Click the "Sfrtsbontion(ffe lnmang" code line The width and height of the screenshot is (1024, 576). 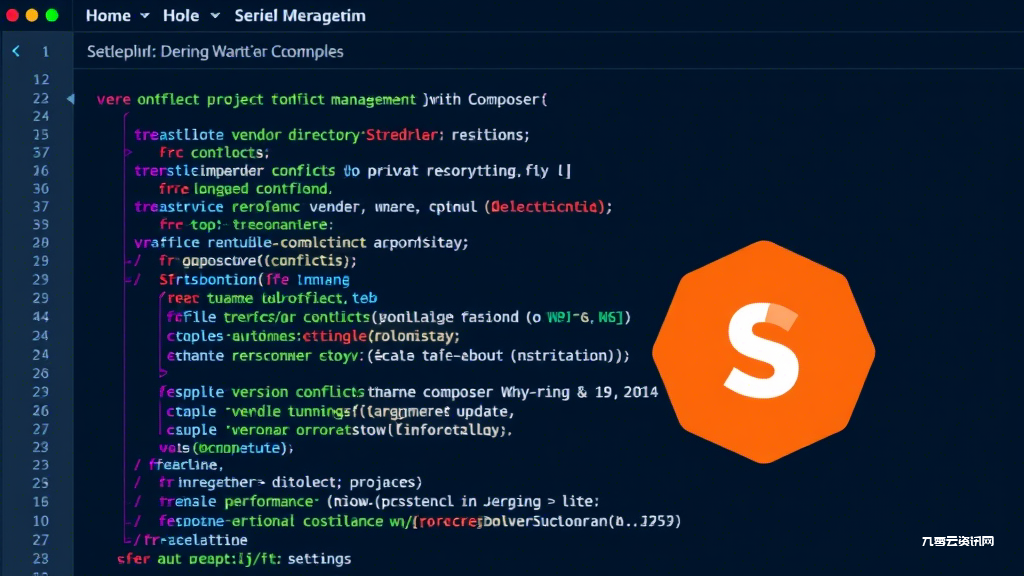255,280
